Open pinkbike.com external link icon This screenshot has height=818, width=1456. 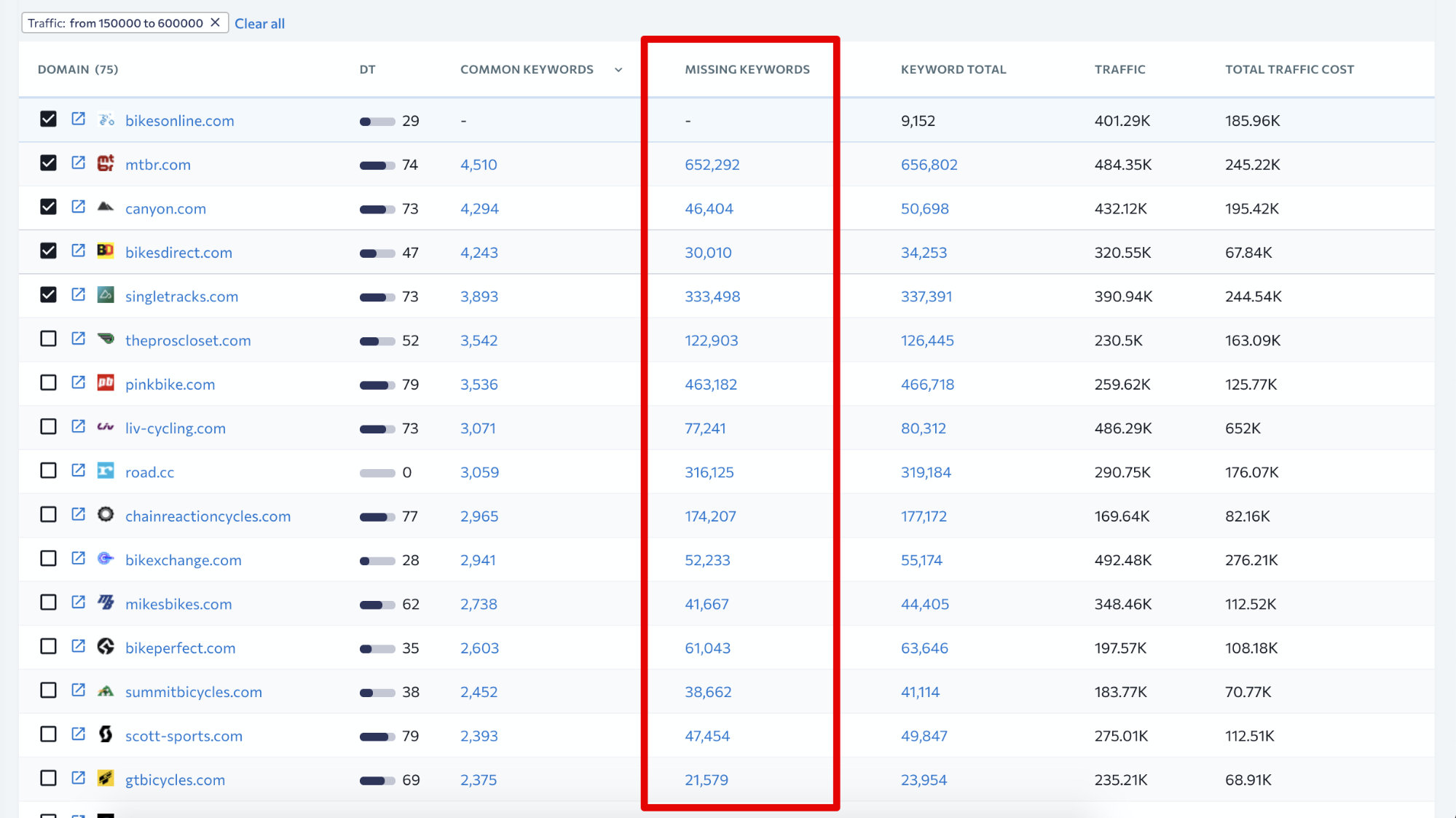click(78, 383)
